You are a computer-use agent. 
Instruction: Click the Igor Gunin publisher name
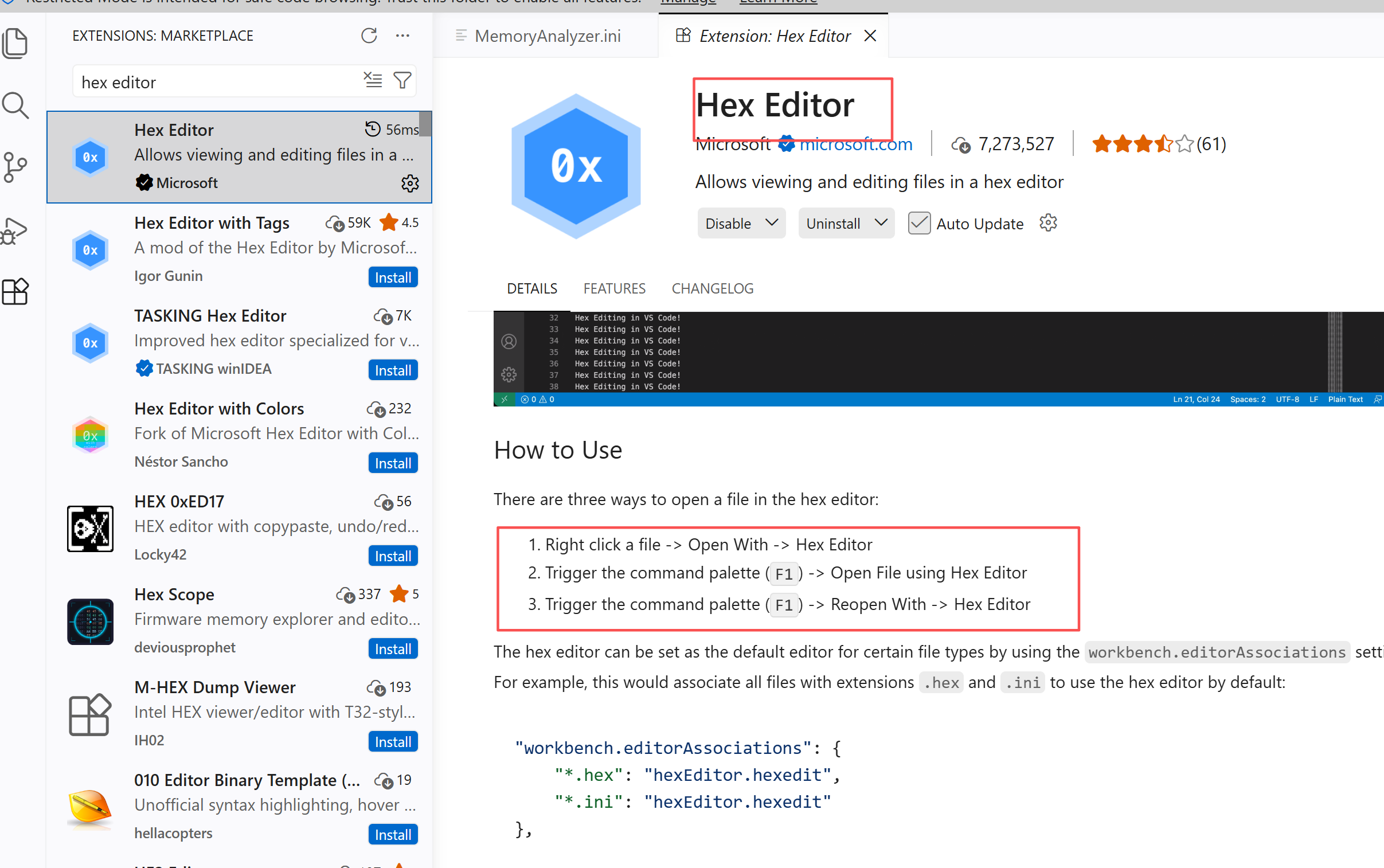pos(168,276)
